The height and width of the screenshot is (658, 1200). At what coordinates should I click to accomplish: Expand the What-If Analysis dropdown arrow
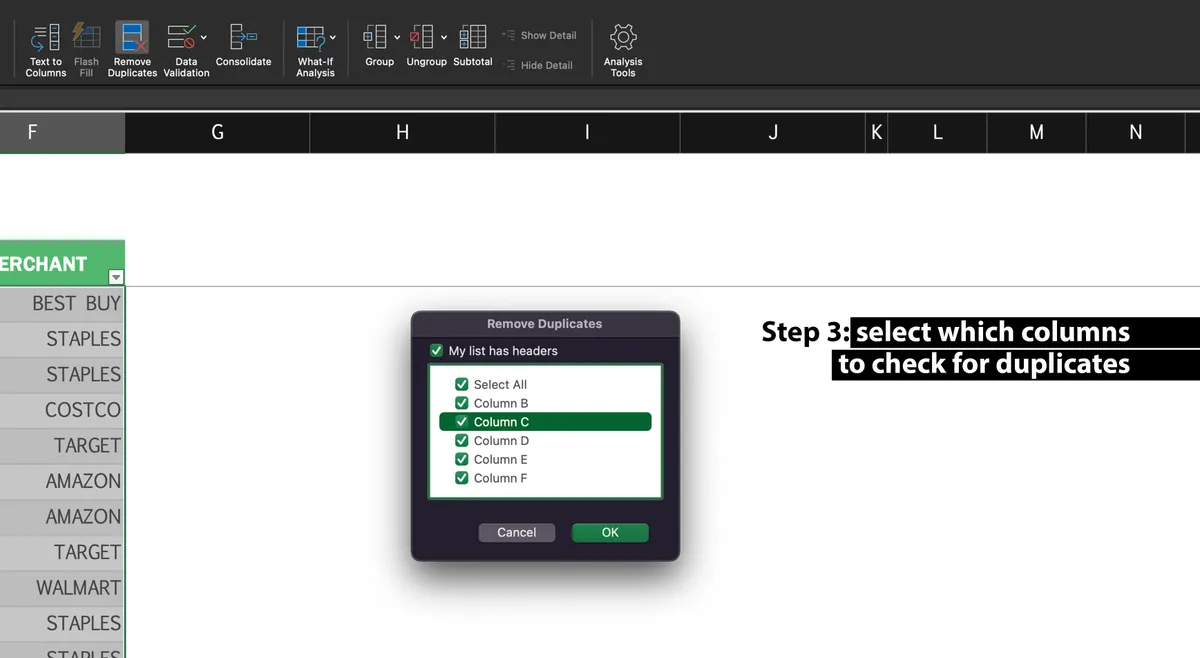click(x=333, y=37)
